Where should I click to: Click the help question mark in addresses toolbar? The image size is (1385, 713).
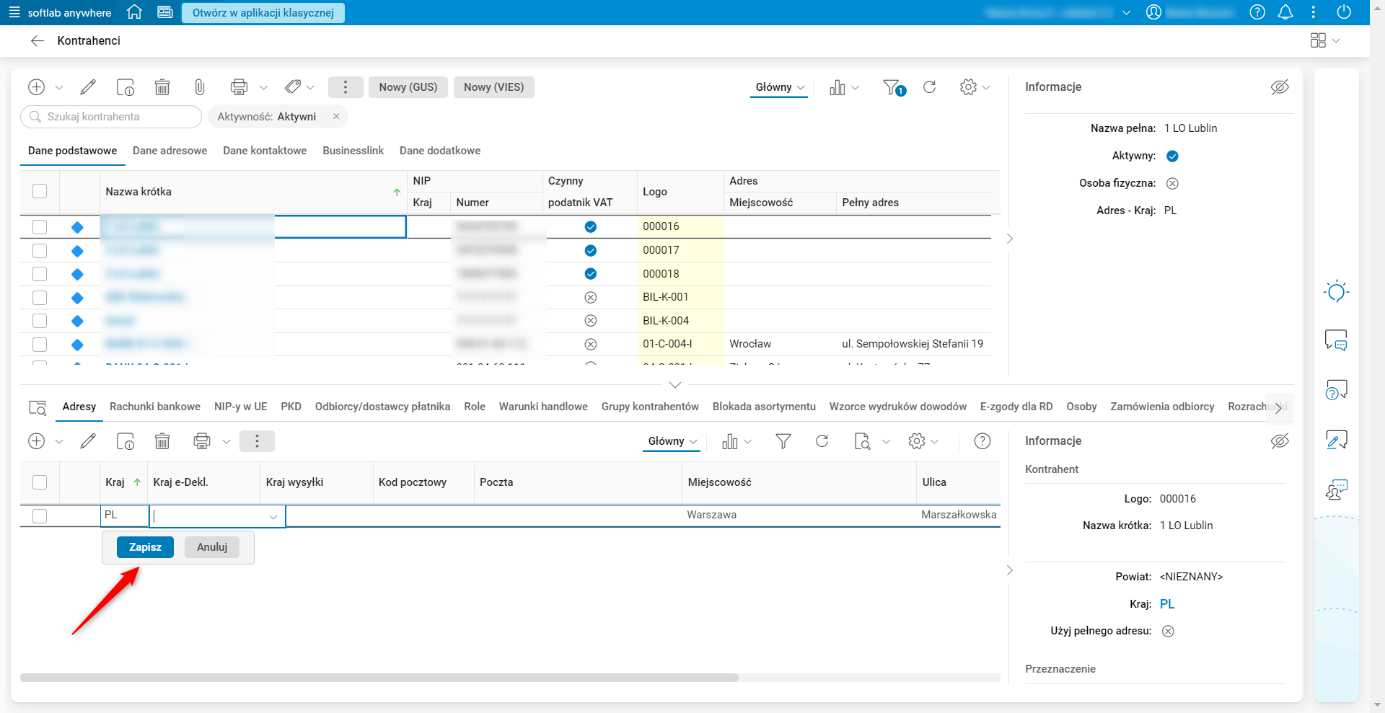982,441
